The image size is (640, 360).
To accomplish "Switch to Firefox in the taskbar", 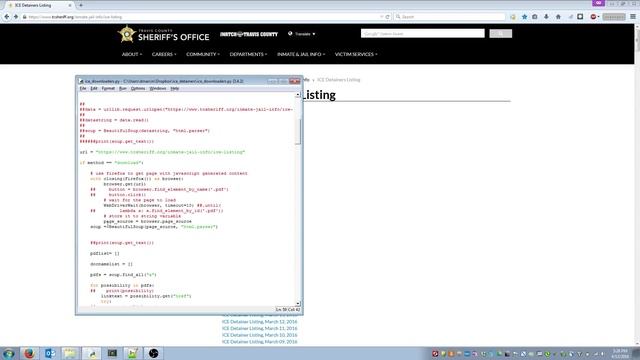I will 29,353.
